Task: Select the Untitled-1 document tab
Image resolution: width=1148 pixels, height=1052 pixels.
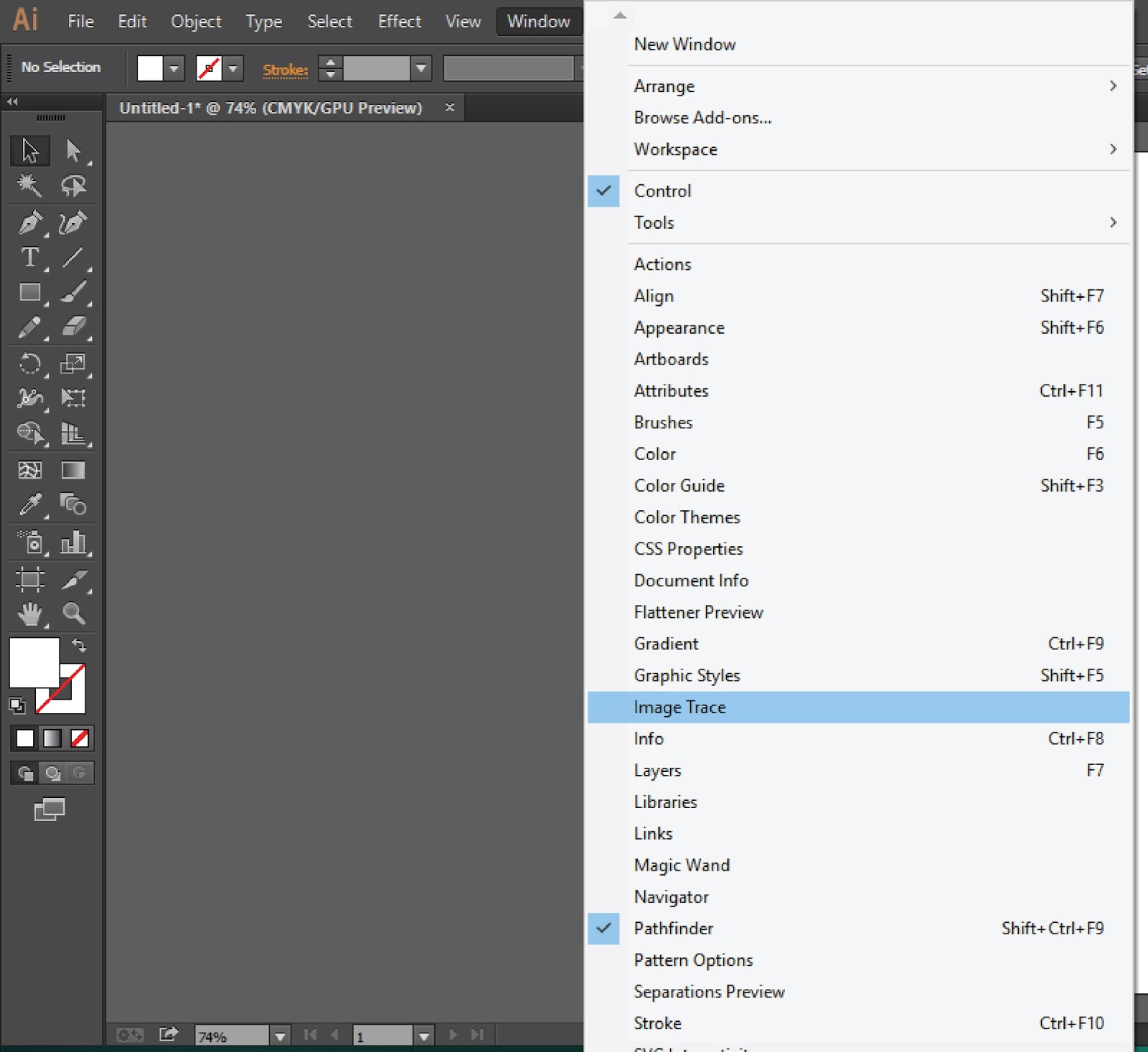Action: (x=270, y=108)
